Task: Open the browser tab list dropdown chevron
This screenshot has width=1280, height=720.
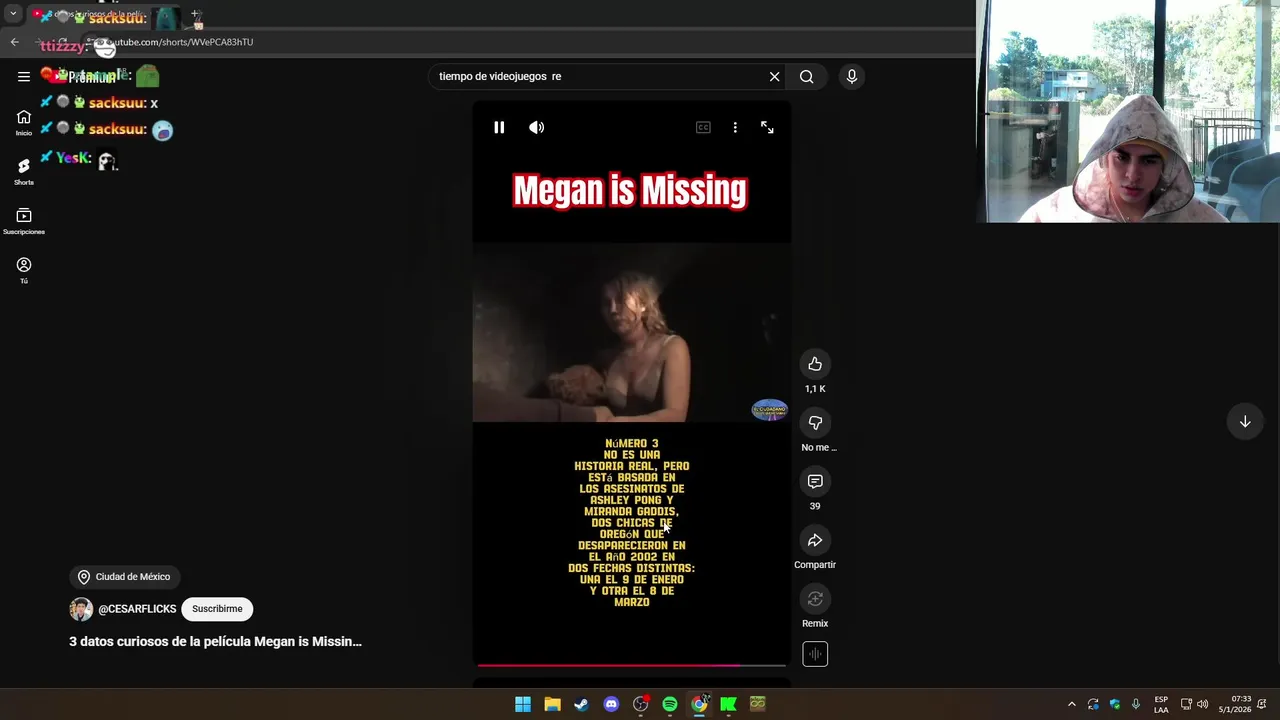Action: tap(13, 14)
